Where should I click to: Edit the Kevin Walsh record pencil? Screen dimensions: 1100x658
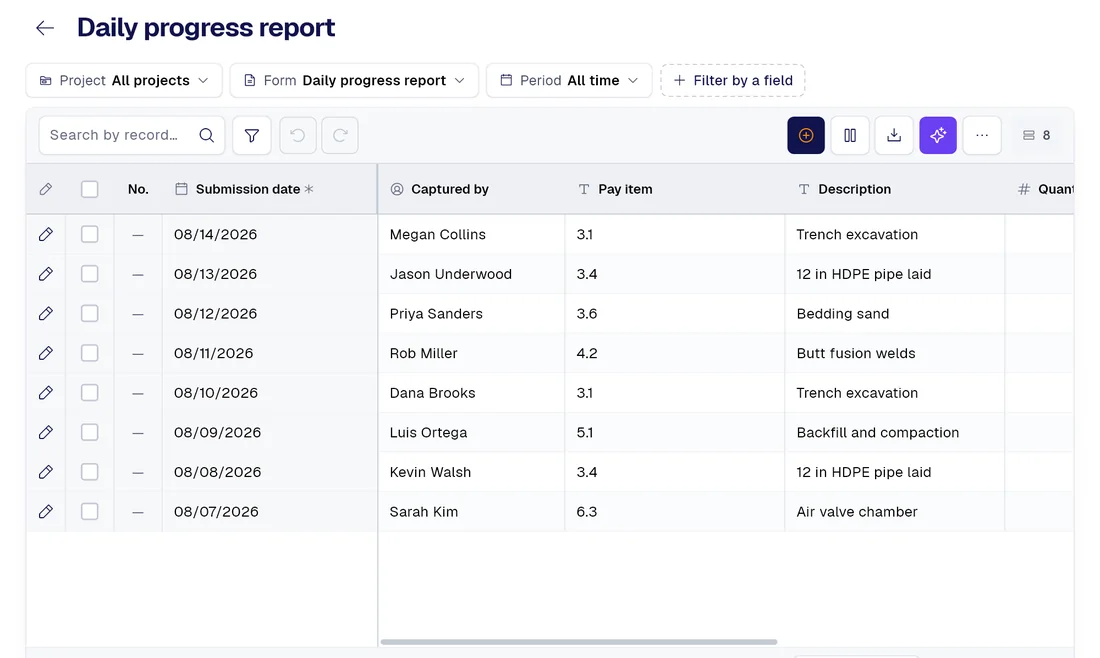(x=46, y=472)
